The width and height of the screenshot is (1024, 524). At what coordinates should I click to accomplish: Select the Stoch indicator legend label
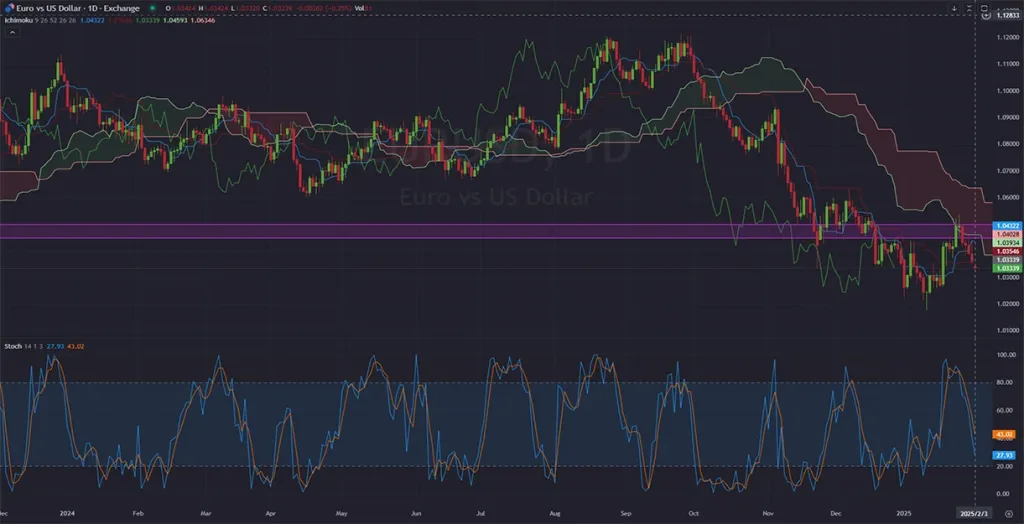click(x=11, y=345)
